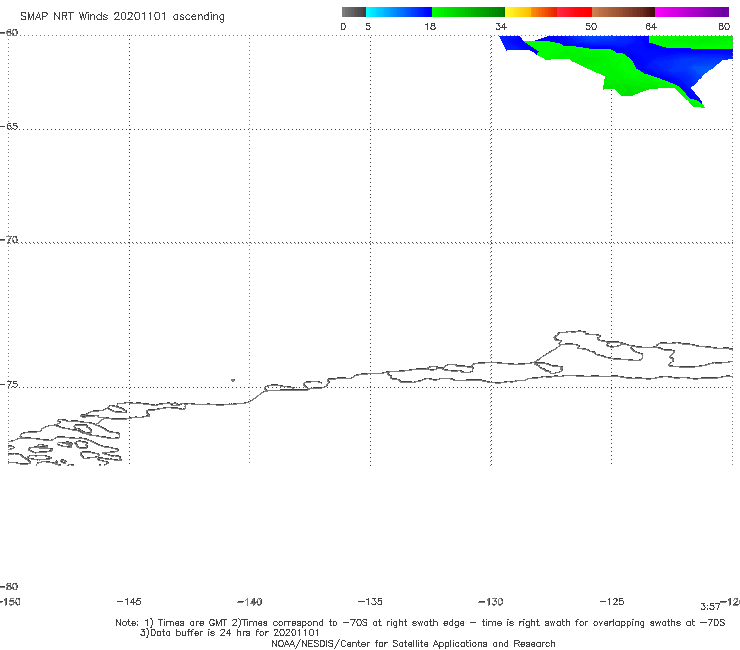Click the longitude label '-150'
The height and width of the screenshot is (650, 740).
[10, 602]
